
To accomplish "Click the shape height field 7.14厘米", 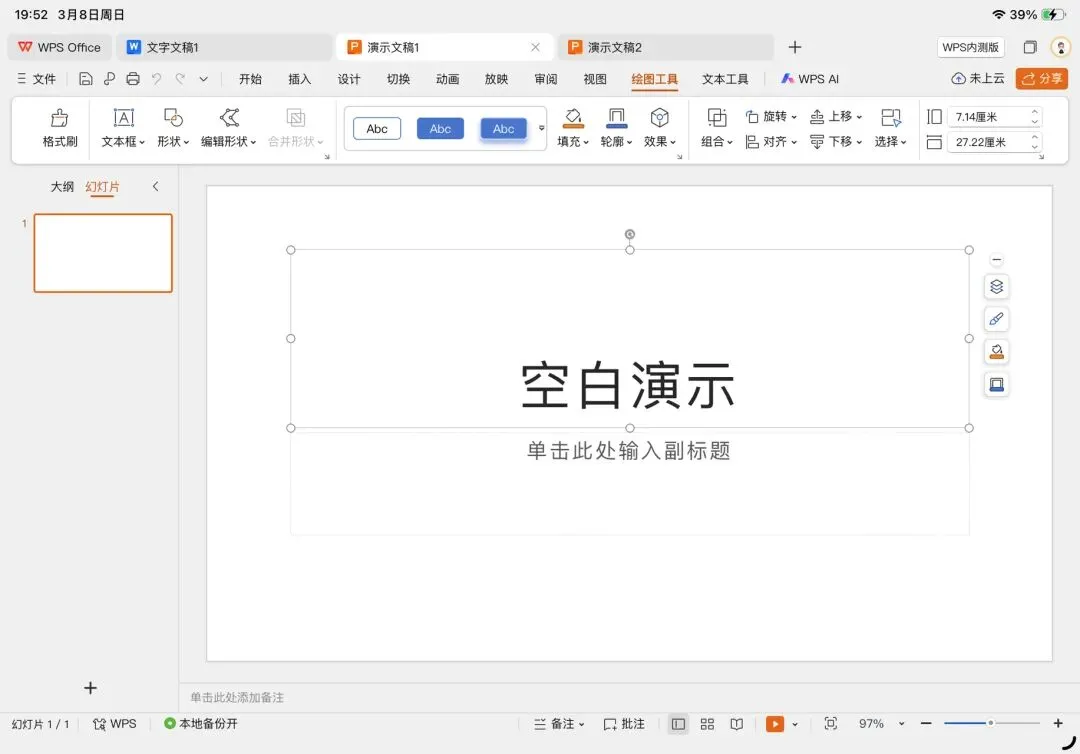I will click(x=994, y=117).
